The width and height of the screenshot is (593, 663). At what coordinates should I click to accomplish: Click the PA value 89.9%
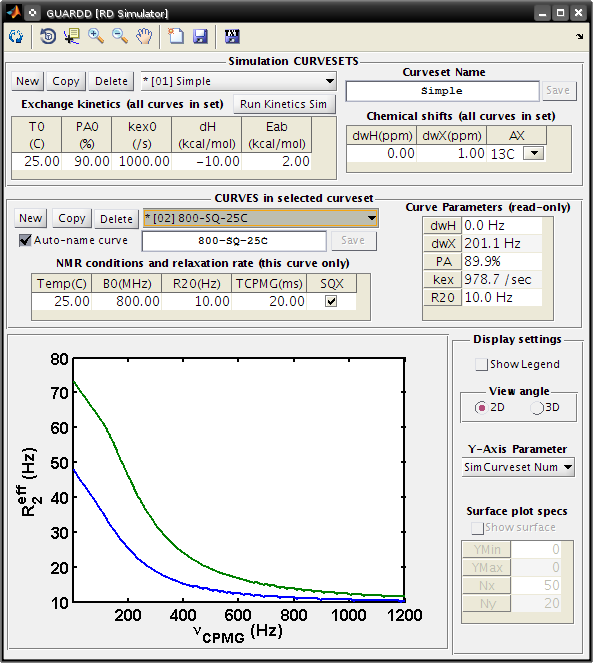click(x=502, y=261)
